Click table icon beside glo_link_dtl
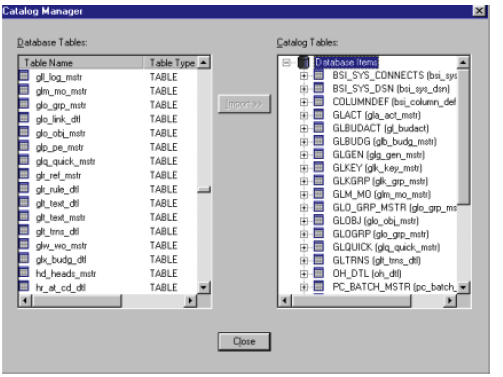Image resolution: width=503 pixels, height=377 pixels. click(24, 118)
